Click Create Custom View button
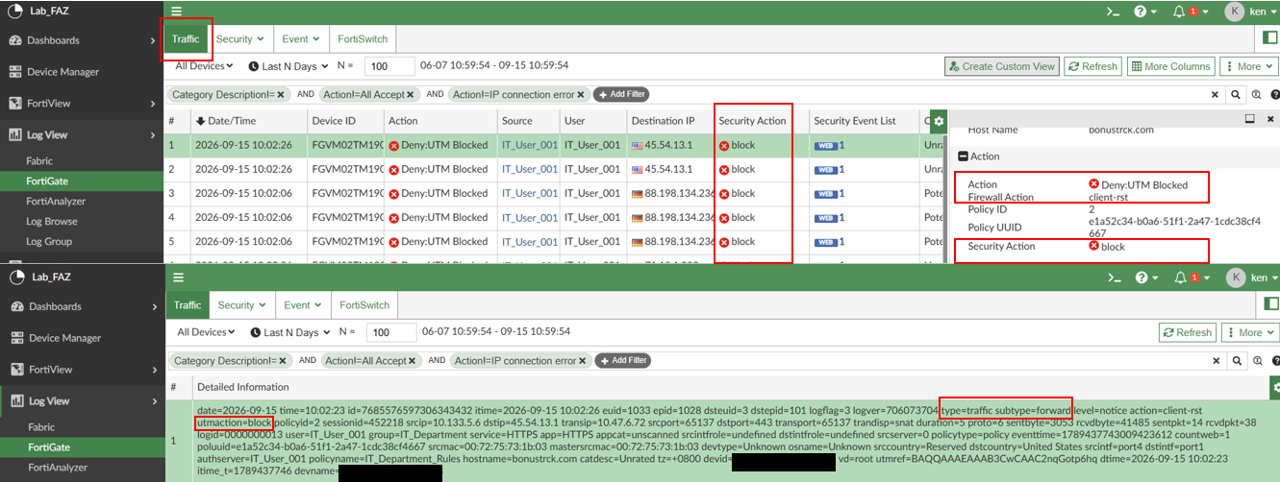This screenshot has width=1280, height=482. (1001, 66)
